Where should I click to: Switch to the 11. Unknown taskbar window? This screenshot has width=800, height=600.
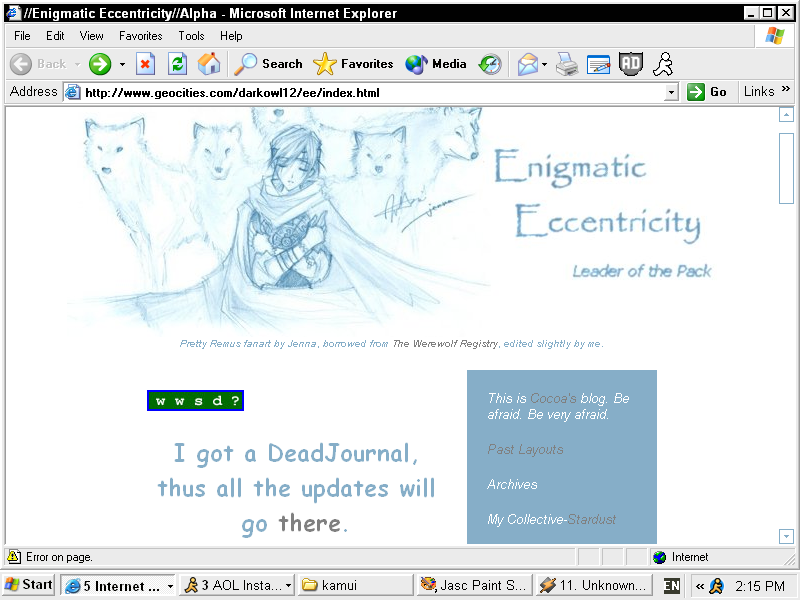point(595,585)
